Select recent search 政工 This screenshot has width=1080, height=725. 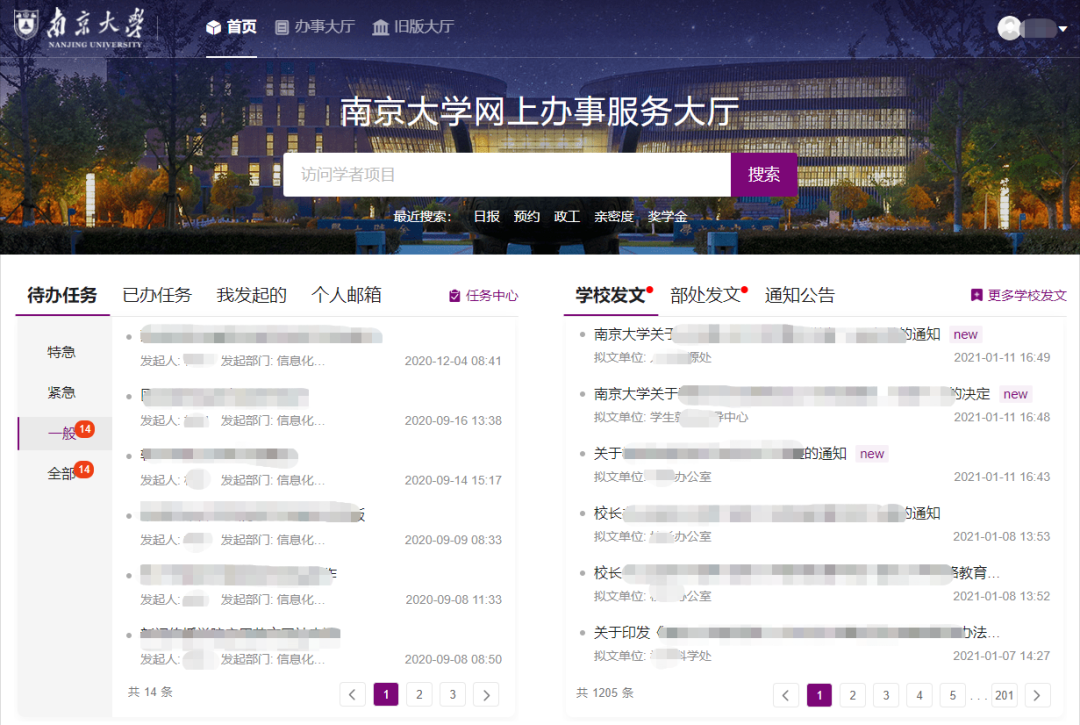566,216
